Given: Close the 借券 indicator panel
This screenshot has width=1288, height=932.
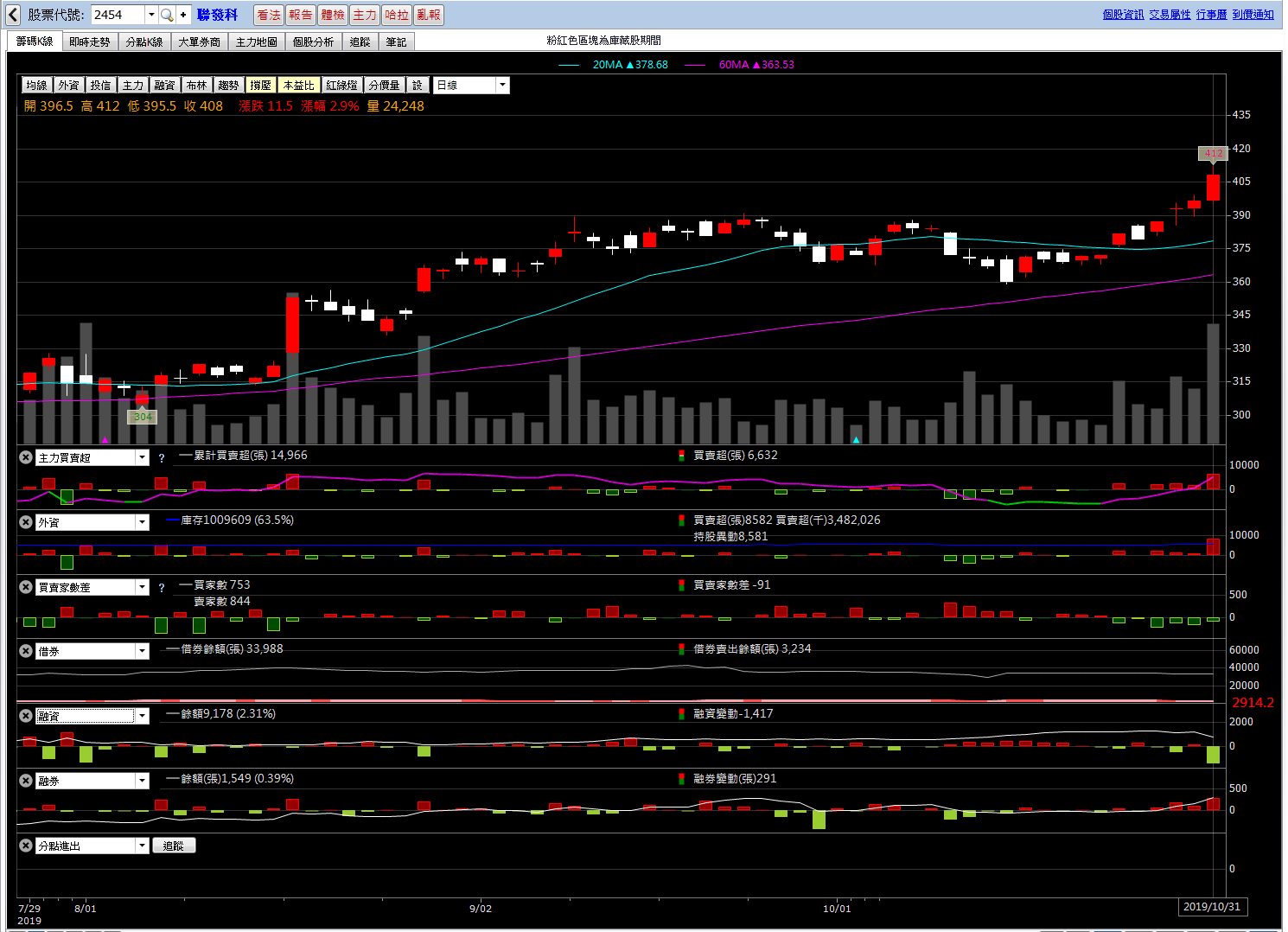Looking at the screenshot, I should pos(26,651).
